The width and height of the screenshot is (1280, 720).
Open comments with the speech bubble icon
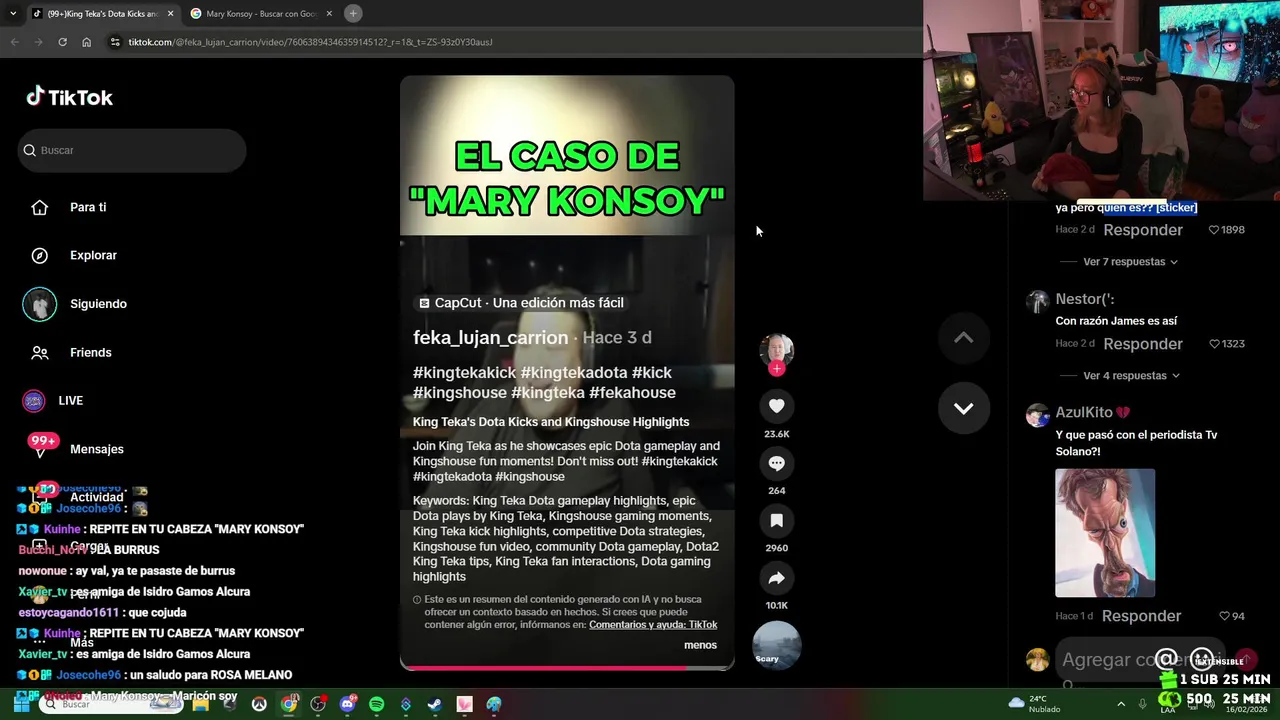point(777,463)
